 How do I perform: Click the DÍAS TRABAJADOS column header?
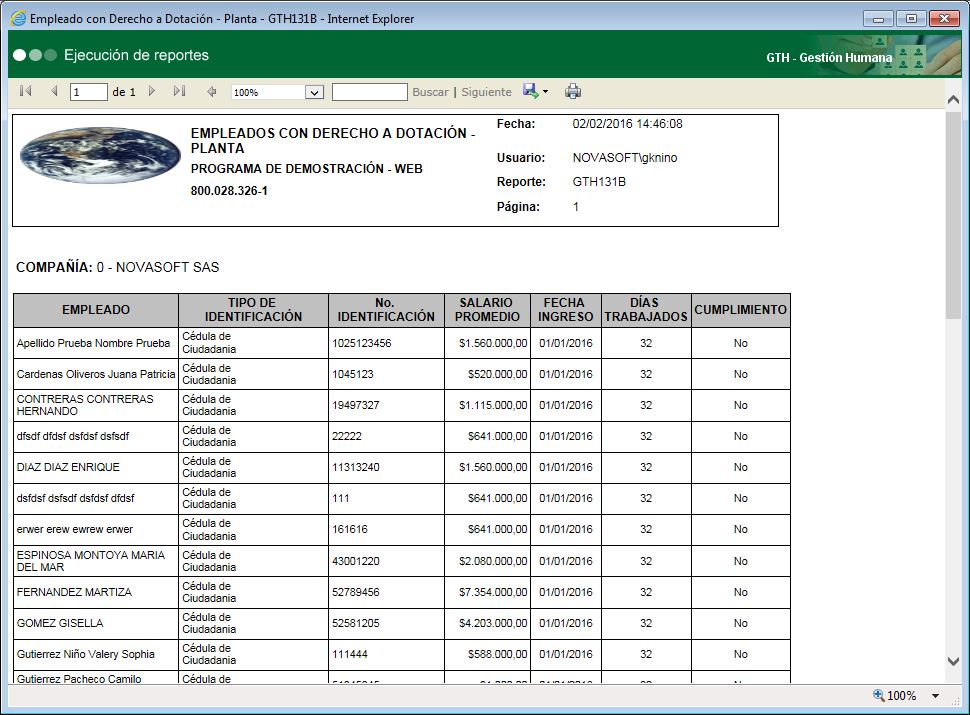[646, 310]
